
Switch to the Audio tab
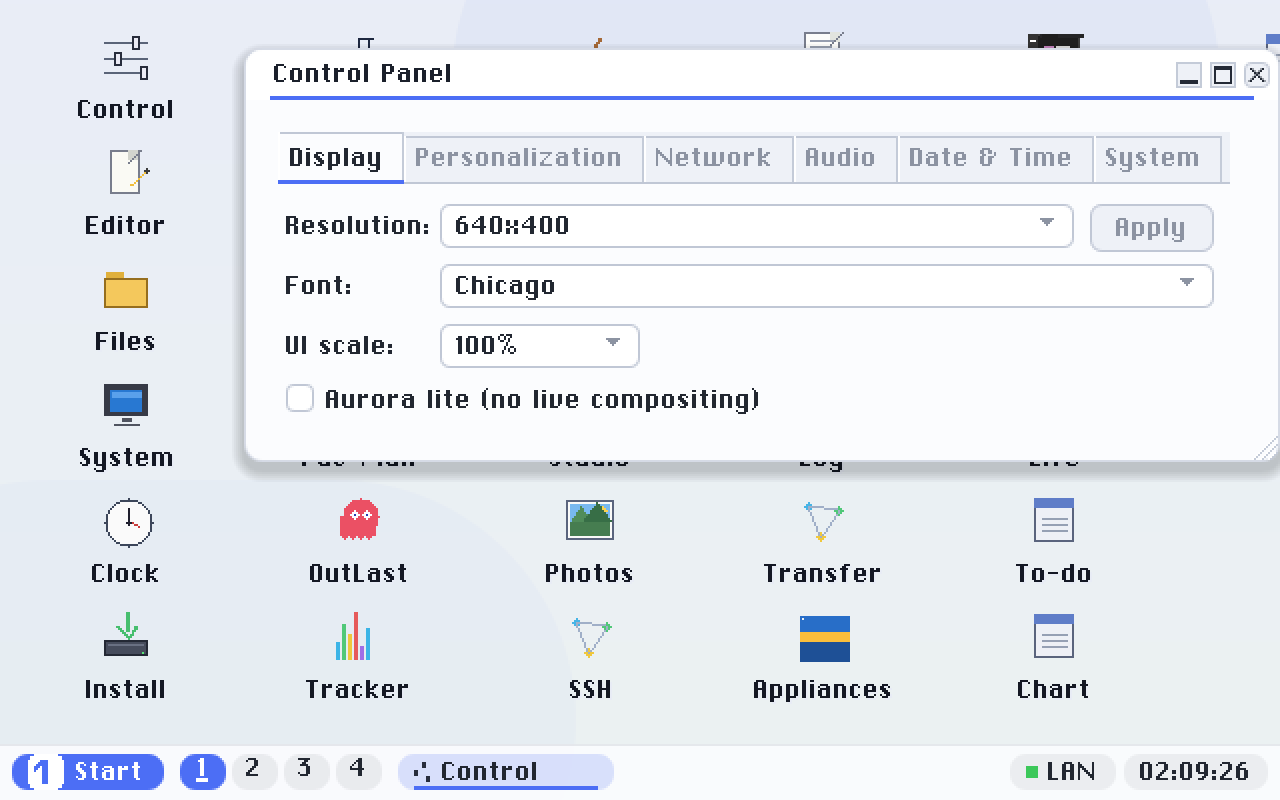[845, 158]
